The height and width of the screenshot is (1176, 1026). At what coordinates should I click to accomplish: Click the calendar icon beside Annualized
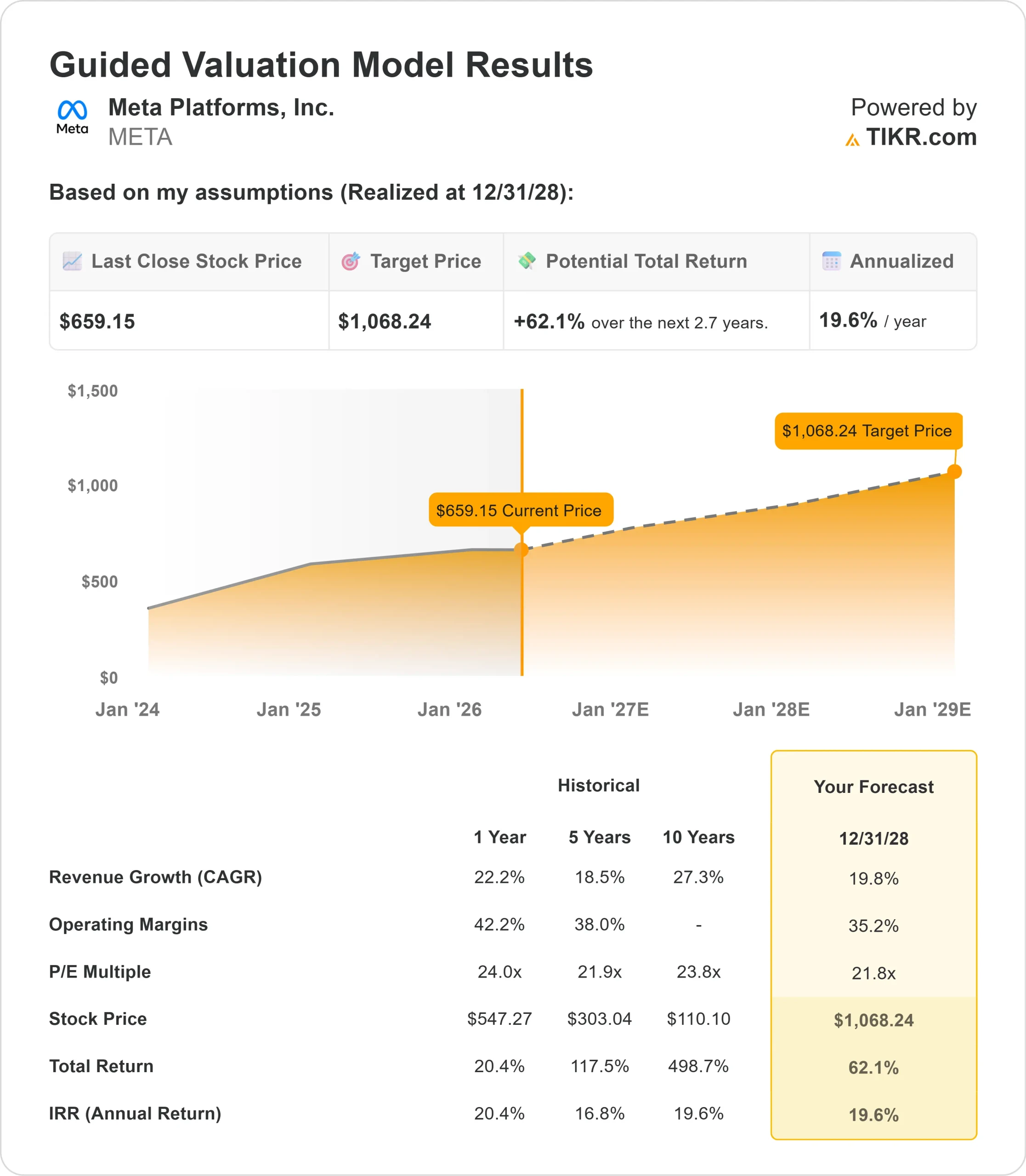point(831,261)
